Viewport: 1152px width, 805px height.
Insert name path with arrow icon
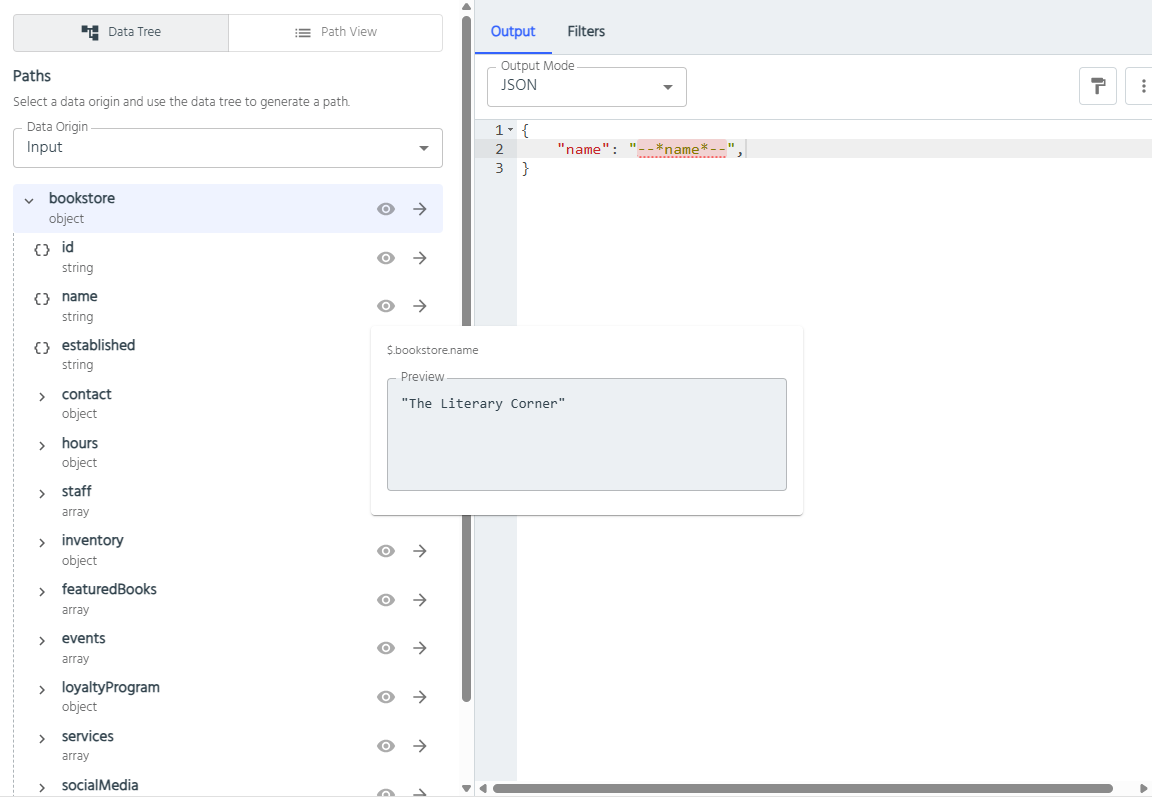pos(420,306)
